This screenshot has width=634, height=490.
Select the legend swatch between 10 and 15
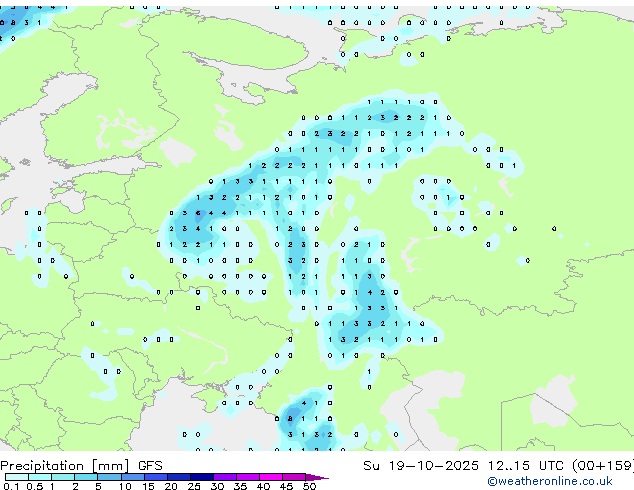click(x=132, y=477)
